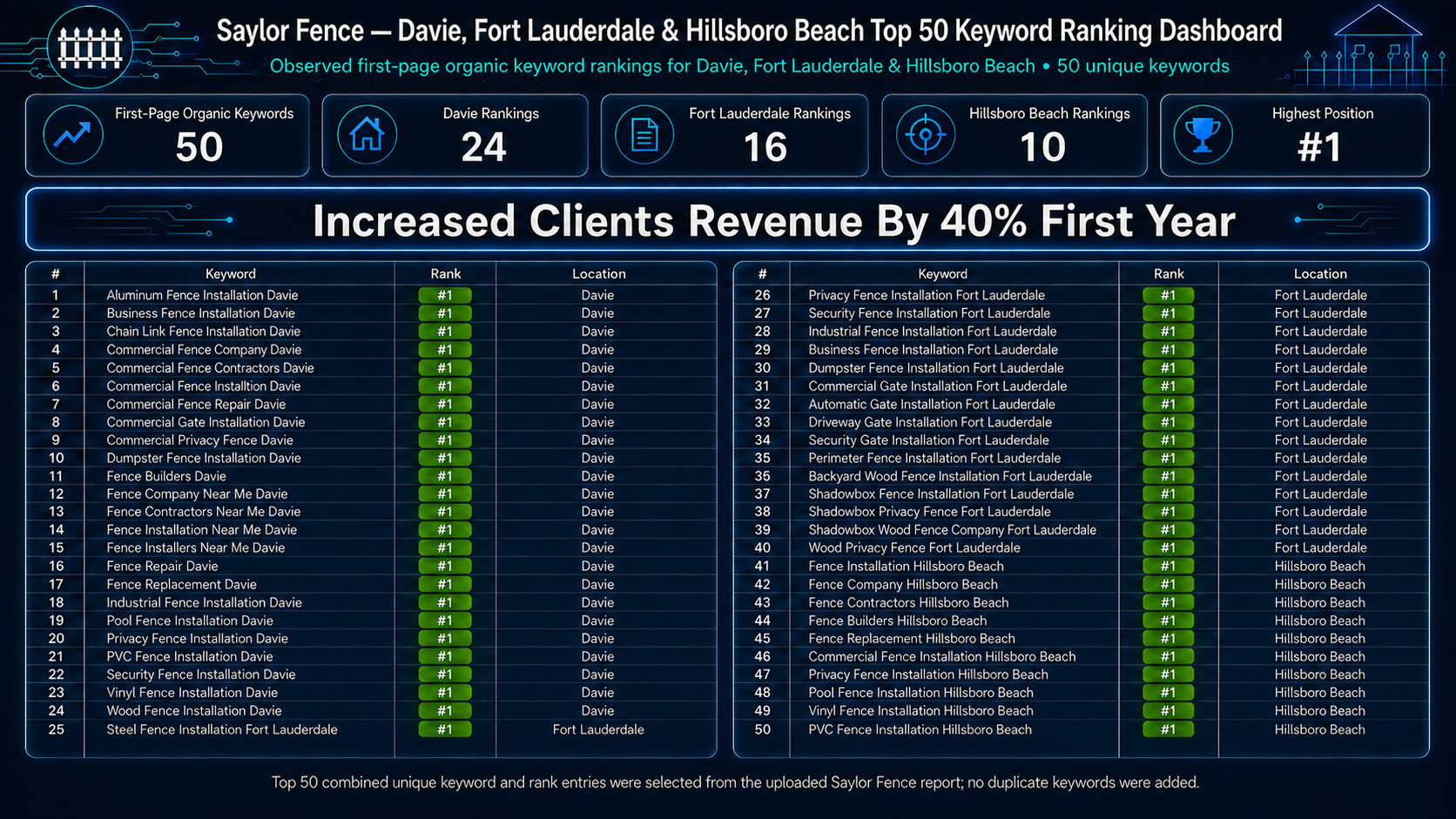Click the document icon in Fort Lauderdale Rankings card

(x=644, y=135)
